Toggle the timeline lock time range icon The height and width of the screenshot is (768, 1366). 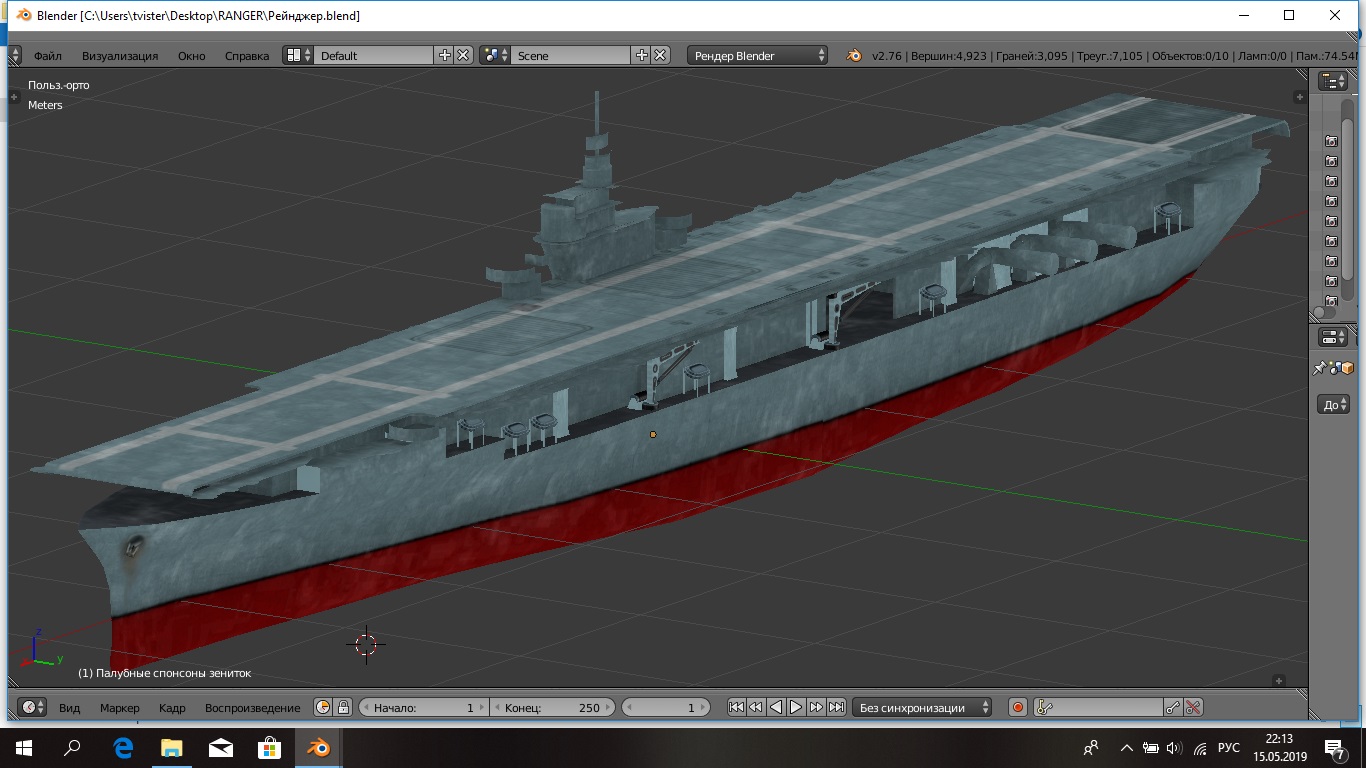343,707
